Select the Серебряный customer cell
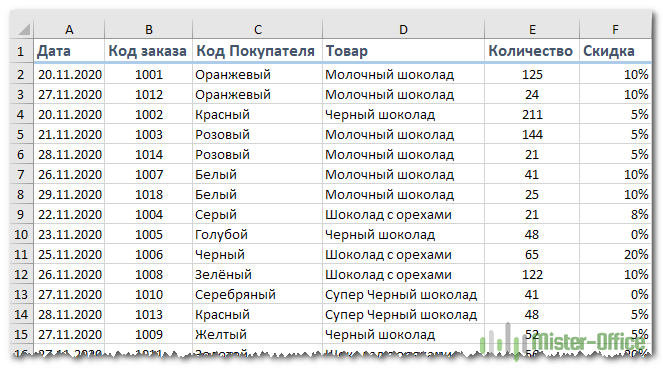Image resolution: width=663 pixels, height=374 pixels. [x=258, y=294]
